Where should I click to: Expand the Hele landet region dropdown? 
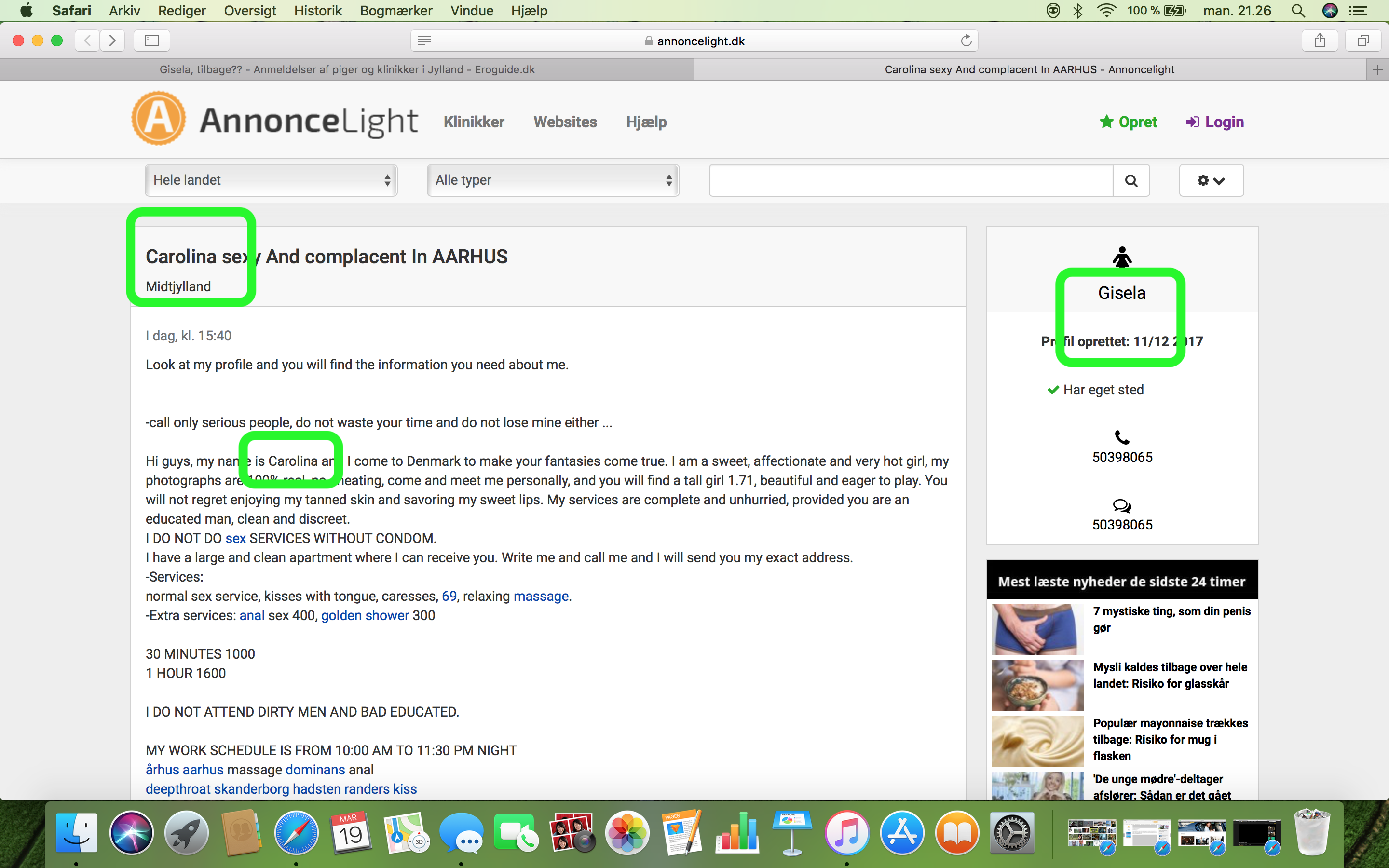tap(271, 180)
